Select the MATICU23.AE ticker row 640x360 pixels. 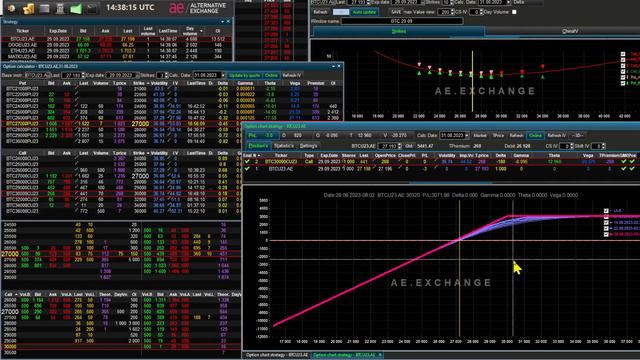point(117,57)
